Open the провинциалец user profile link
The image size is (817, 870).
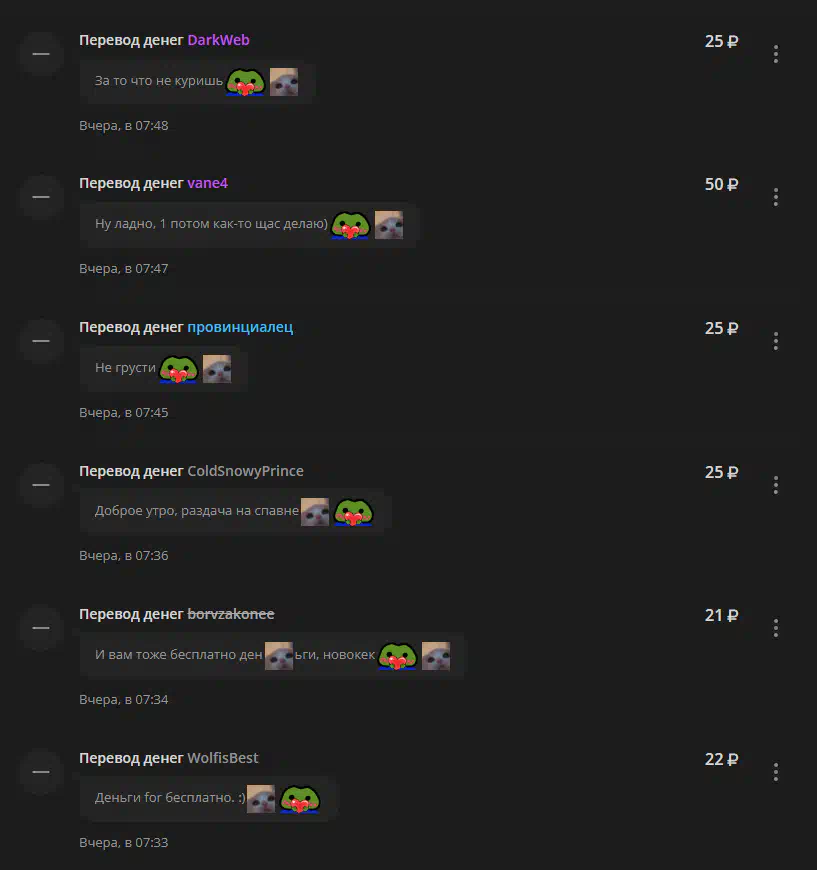(x=240, y=327)
